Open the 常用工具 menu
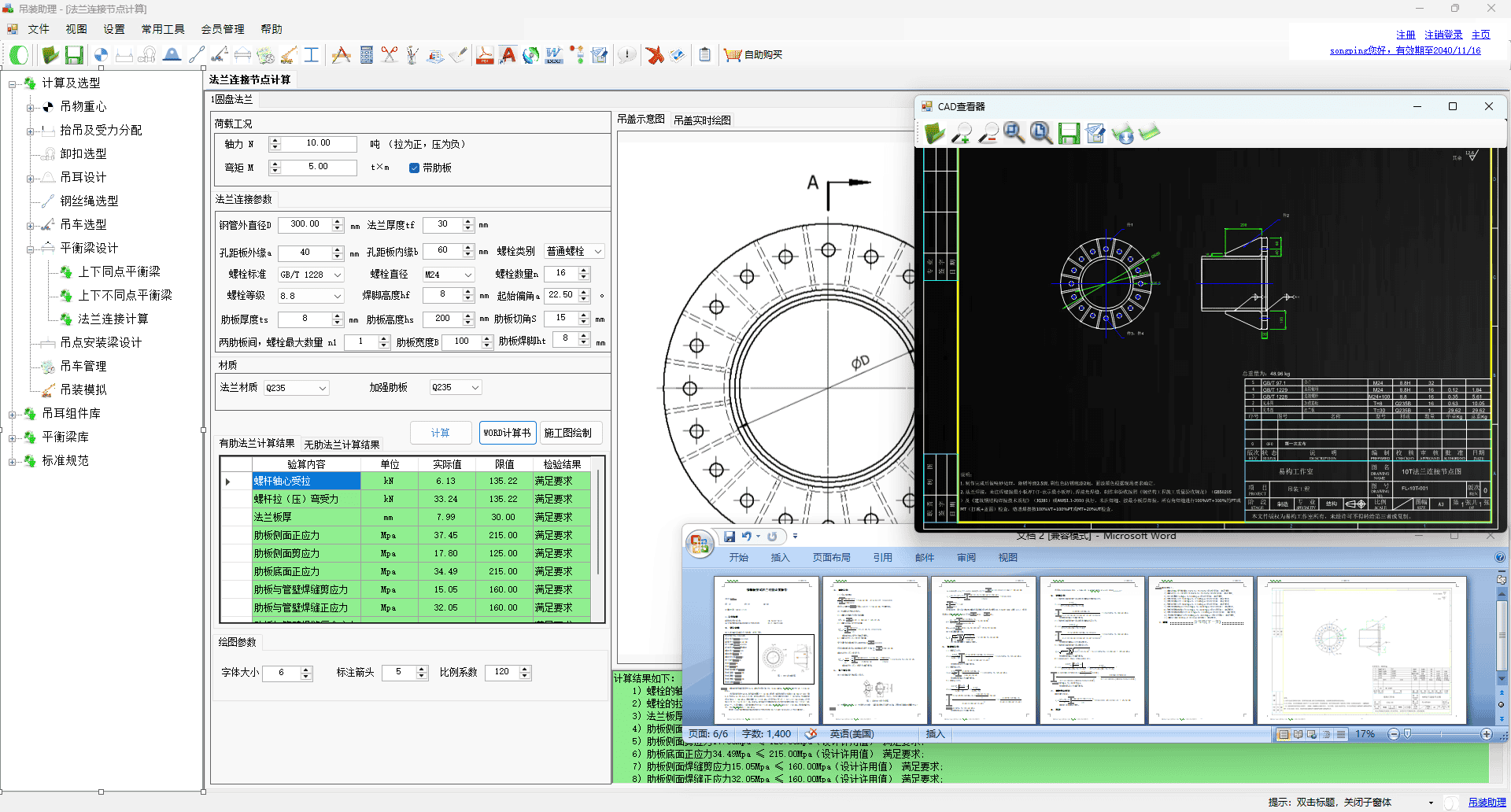 (x=163, y=29)
